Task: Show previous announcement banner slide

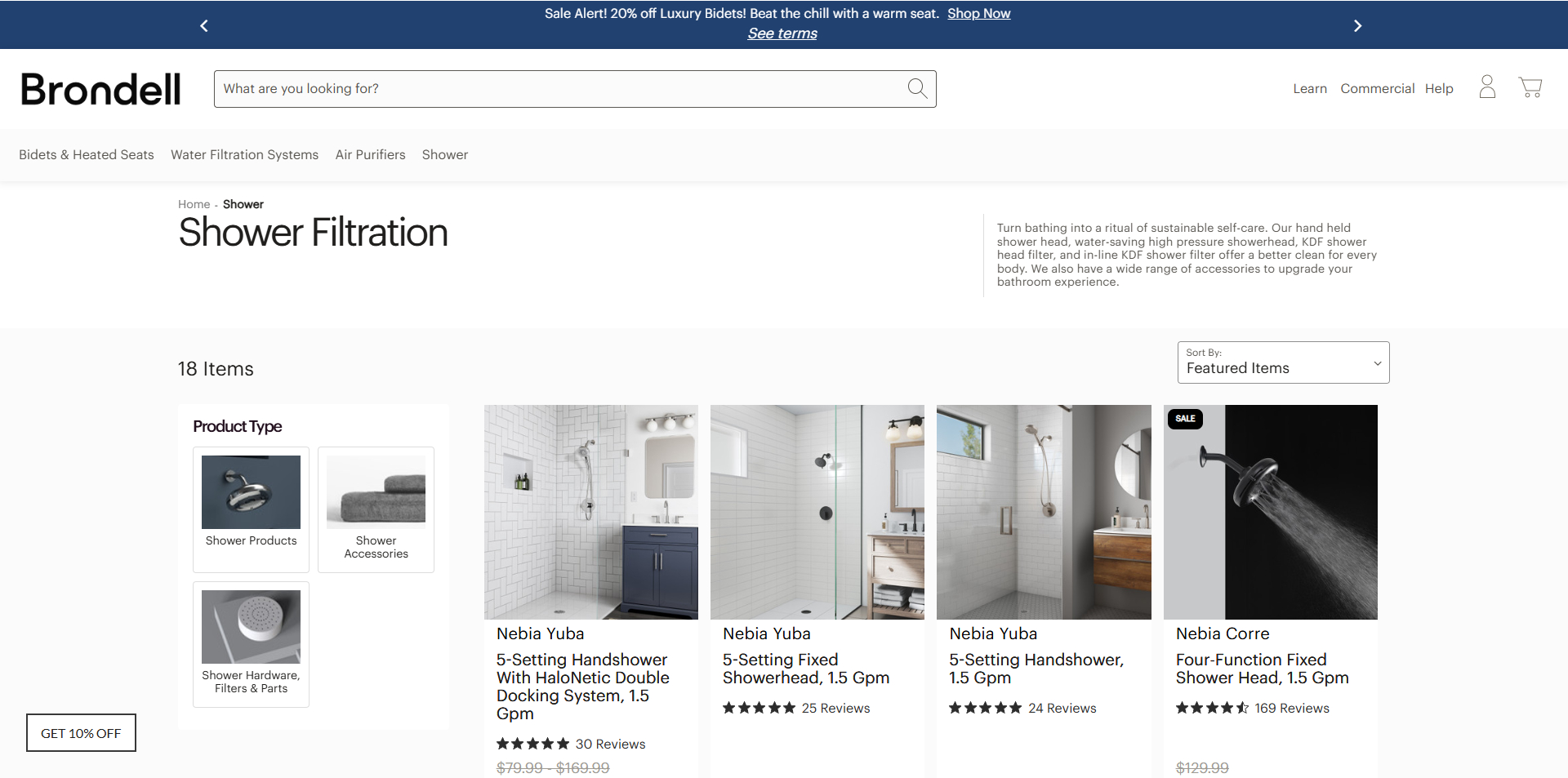Action: tap(204, 26)
